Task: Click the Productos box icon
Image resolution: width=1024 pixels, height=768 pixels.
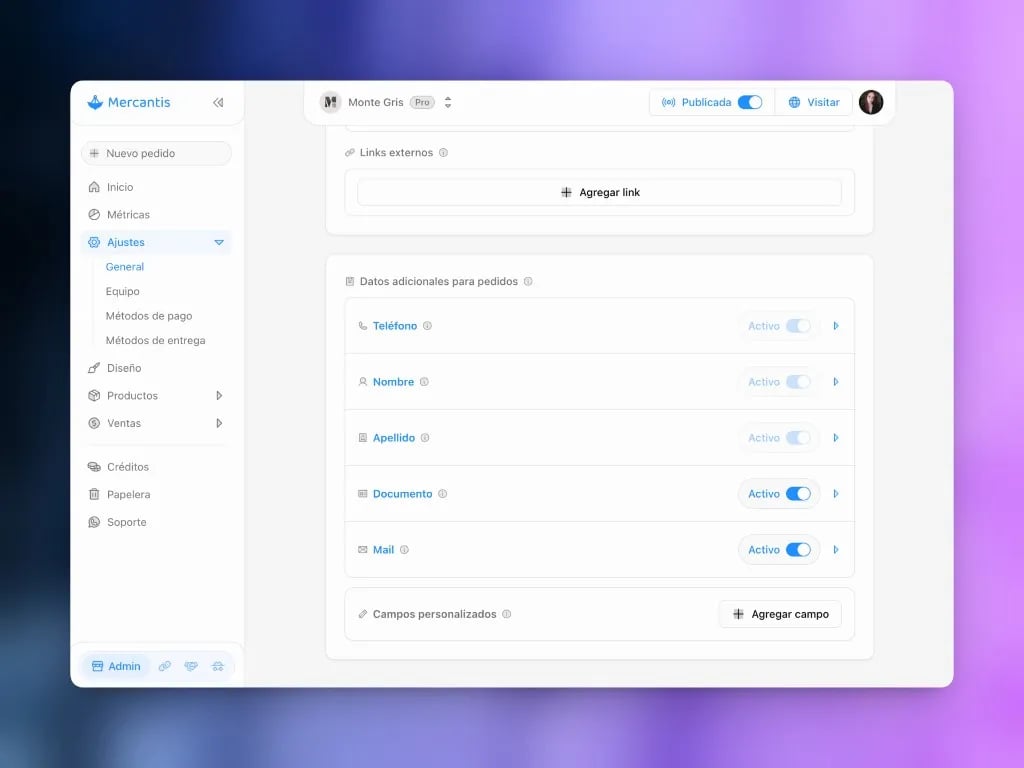Action: coord(94,396)
